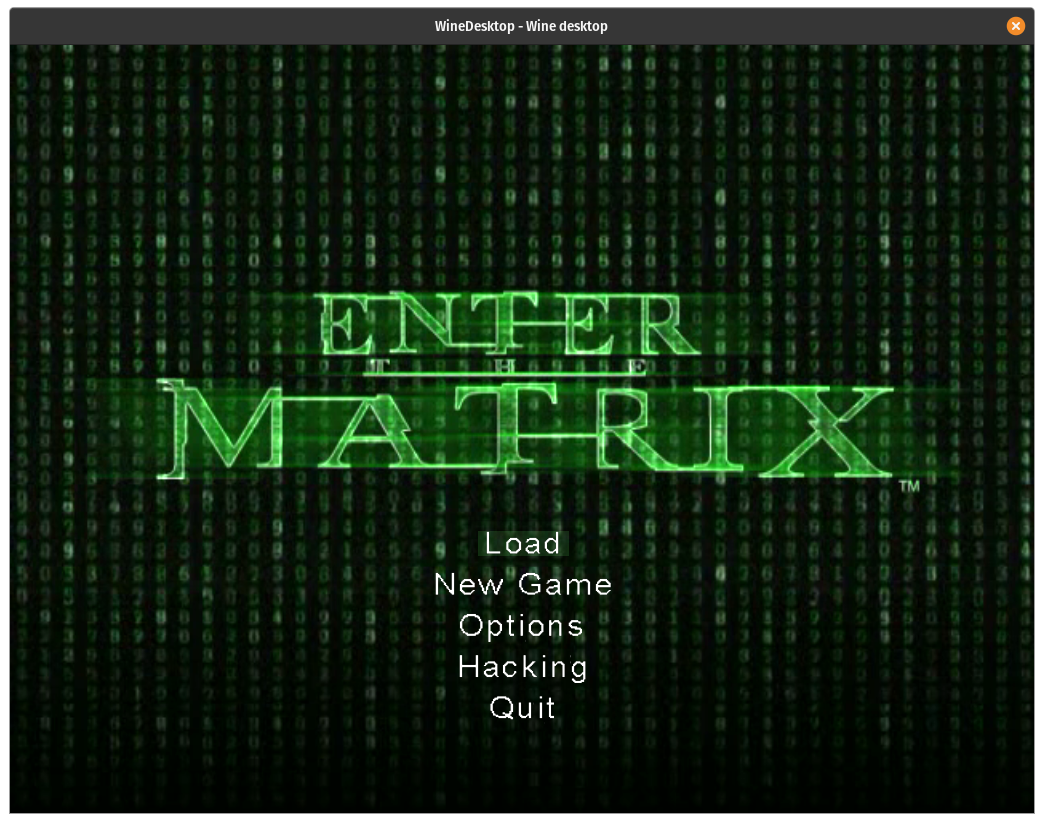Select Load from the main menu
Image resolution: width=1044 pixels, height=823 pixels.
[523, 544]
